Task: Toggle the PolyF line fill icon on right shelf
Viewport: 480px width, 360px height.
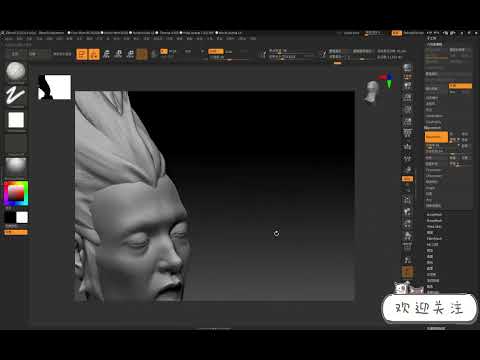Action: pos(407,247)
